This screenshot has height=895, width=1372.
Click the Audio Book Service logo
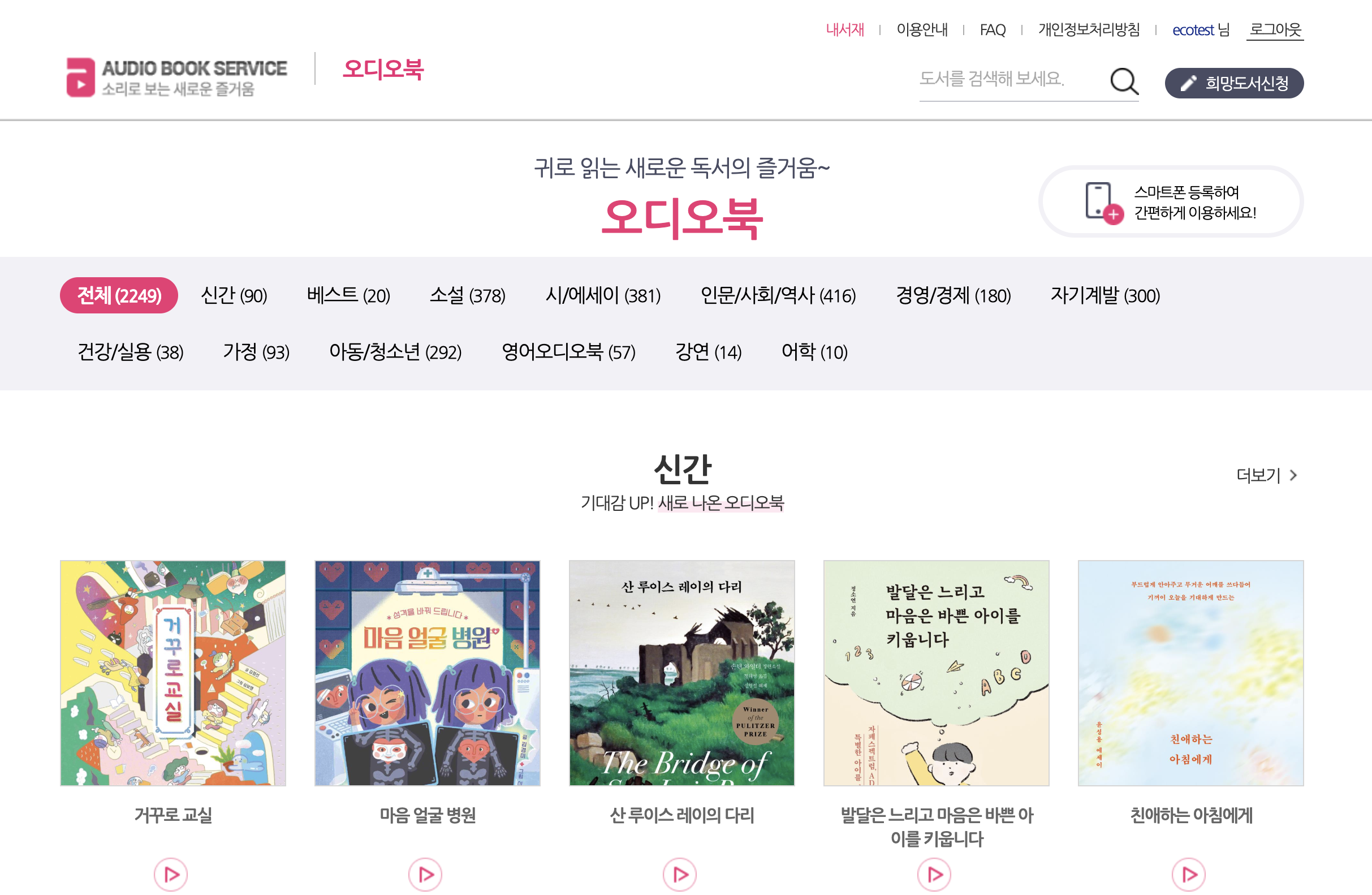(176, 77)
